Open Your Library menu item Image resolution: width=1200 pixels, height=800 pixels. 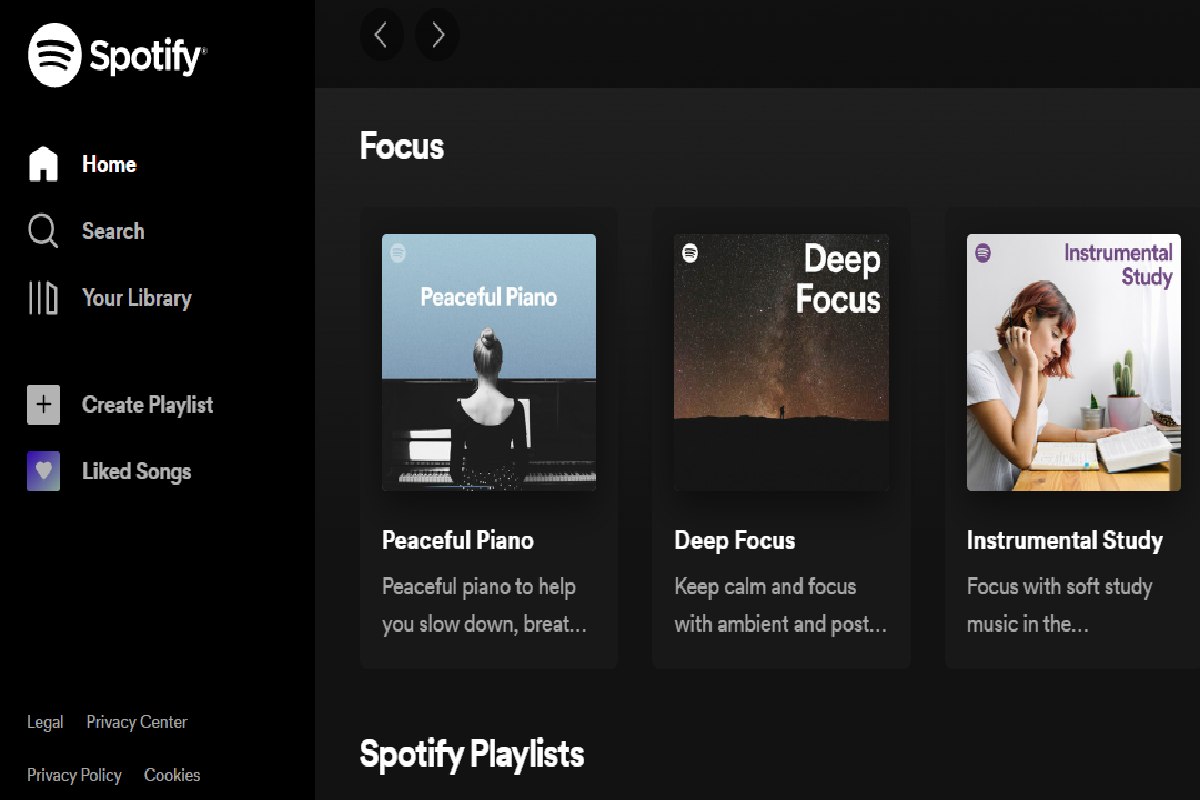pyautogui.click(x=137, y=298)
